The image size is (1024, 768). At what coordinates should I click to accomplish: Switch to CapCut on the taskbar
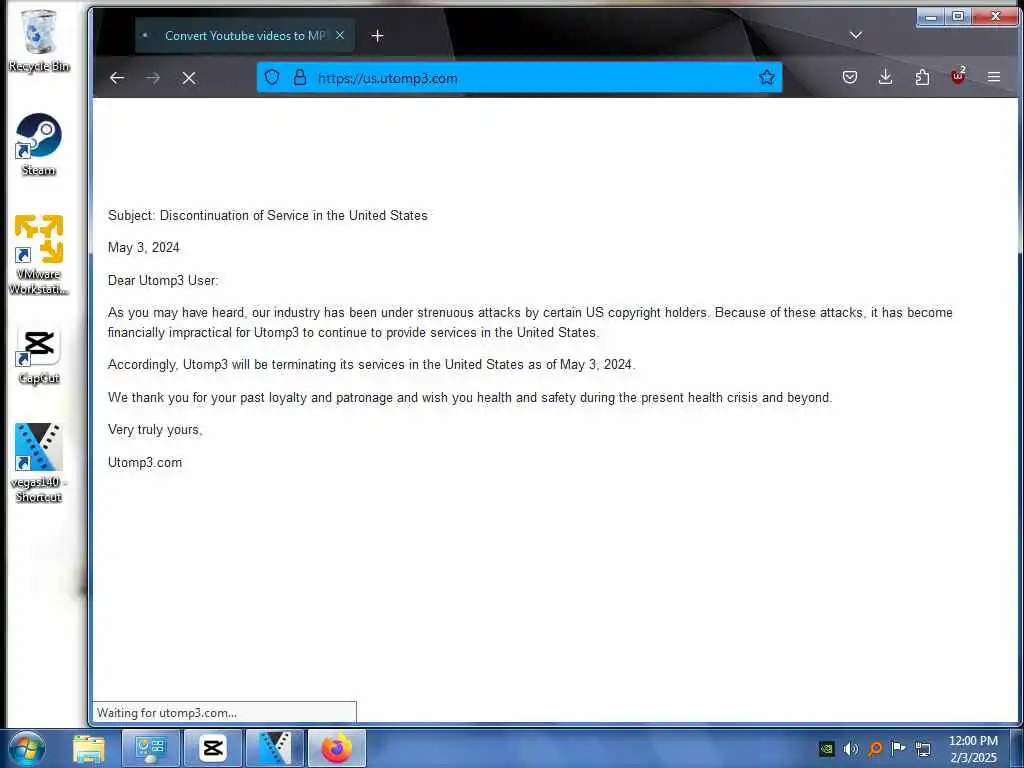[213, 748]
